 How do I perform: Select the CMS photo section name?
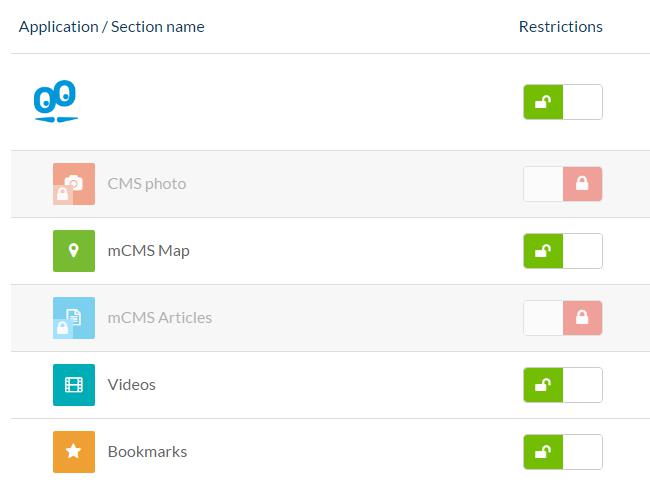tap(147, 184)
